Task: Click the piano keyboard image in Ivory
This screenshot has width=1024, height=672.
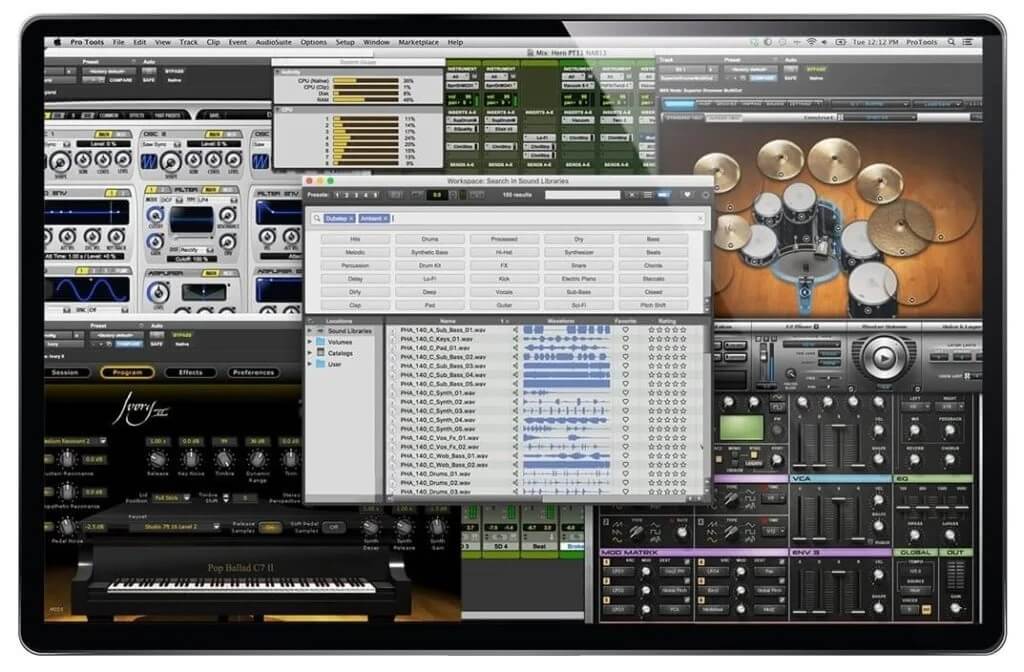Action: tap(242, 586)
